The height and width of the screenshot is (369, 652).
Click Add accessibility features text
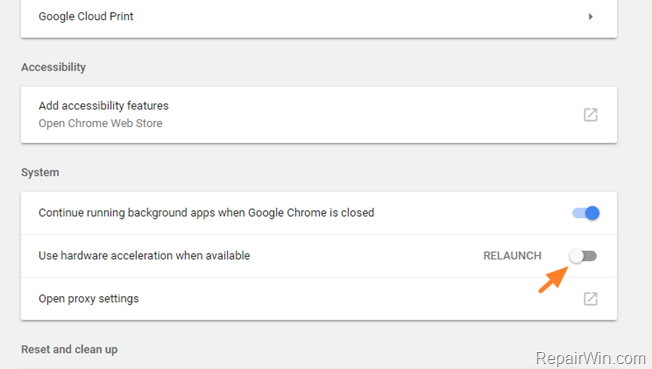point(104,106)
